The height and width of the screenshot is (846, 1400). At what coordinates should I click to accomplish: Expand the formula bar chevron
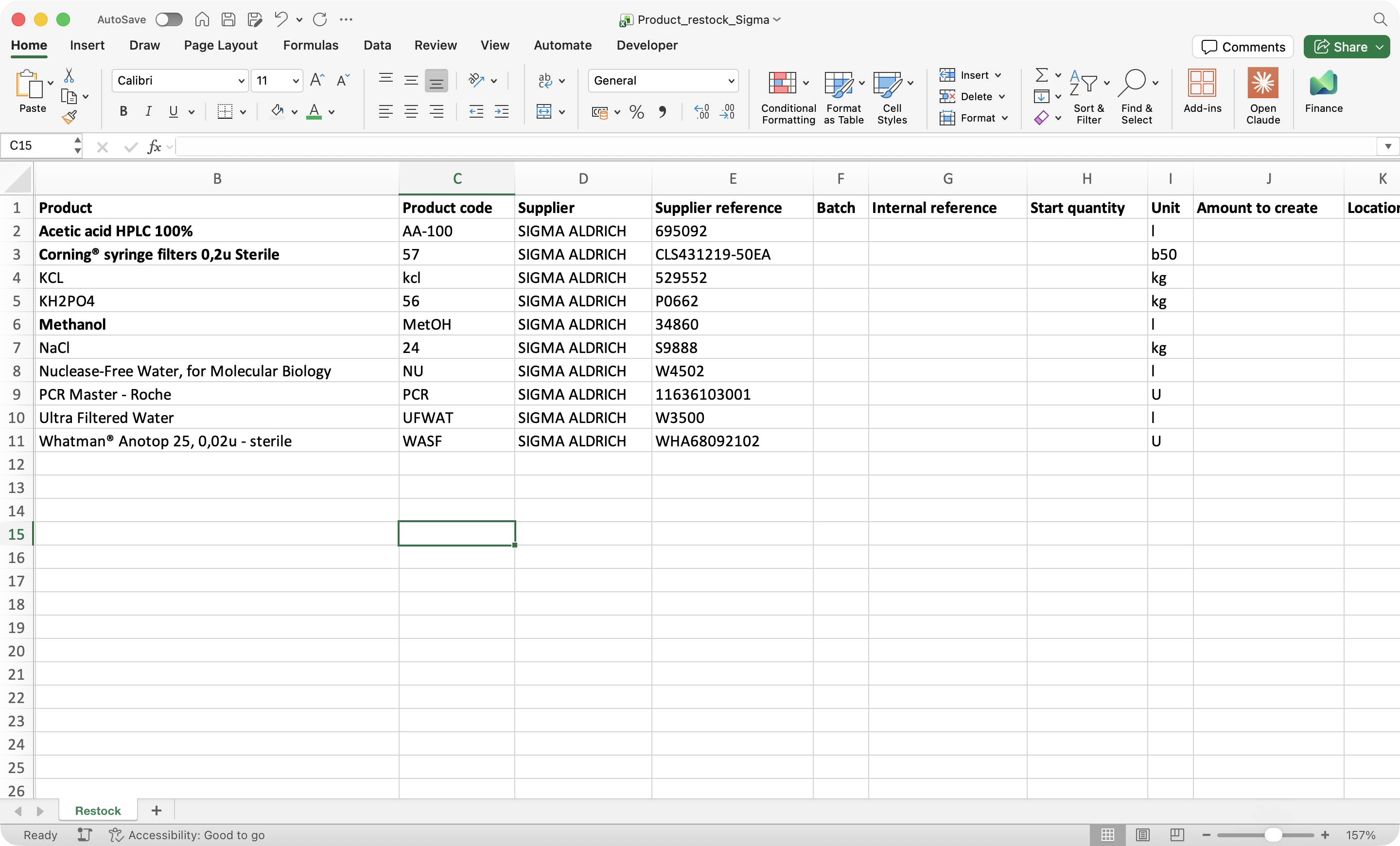(1387, 146)
